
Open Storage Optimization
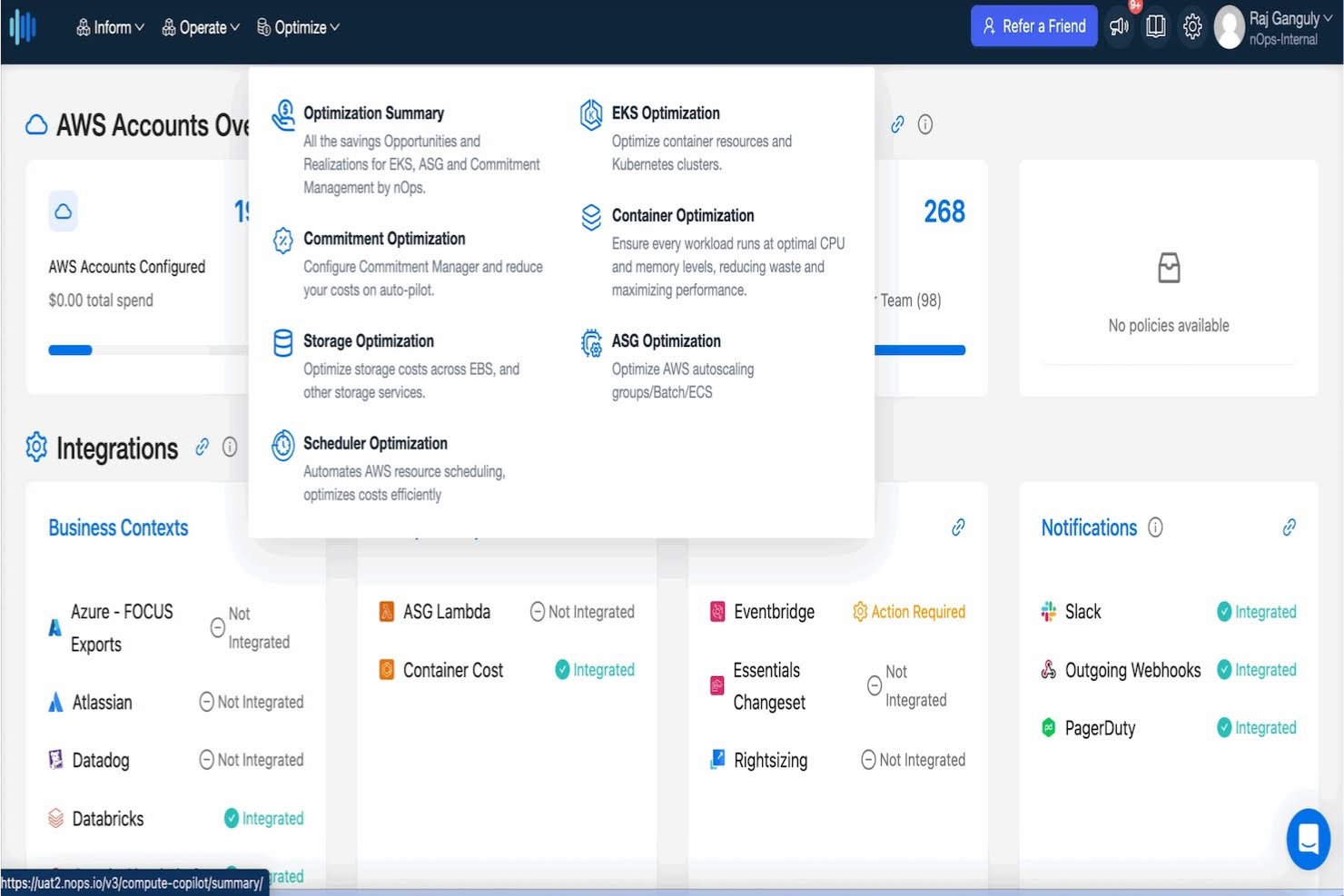369,340
